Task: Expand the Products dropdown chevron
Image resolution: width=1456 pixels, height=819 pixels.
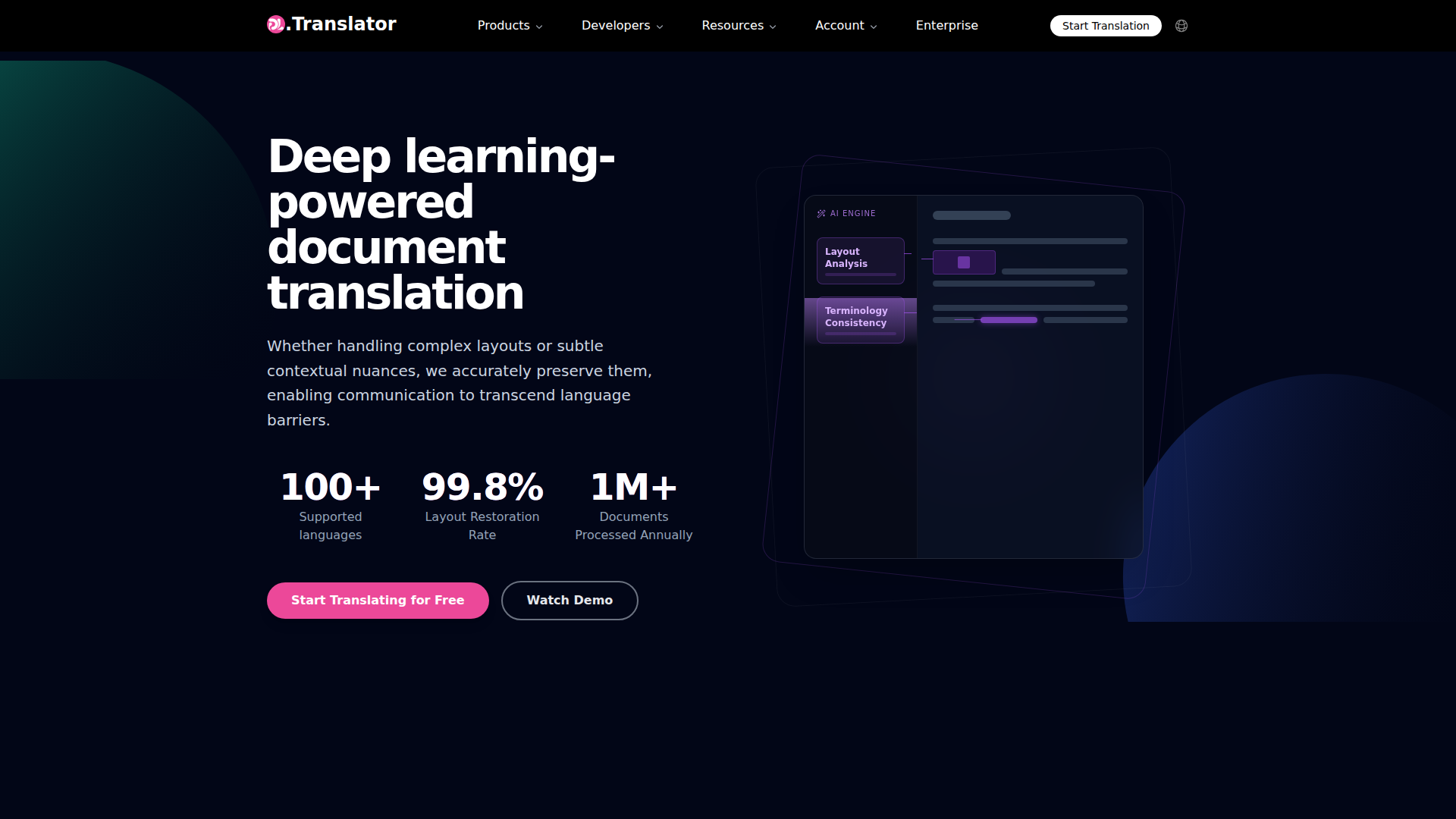Action: pos(539,27)
